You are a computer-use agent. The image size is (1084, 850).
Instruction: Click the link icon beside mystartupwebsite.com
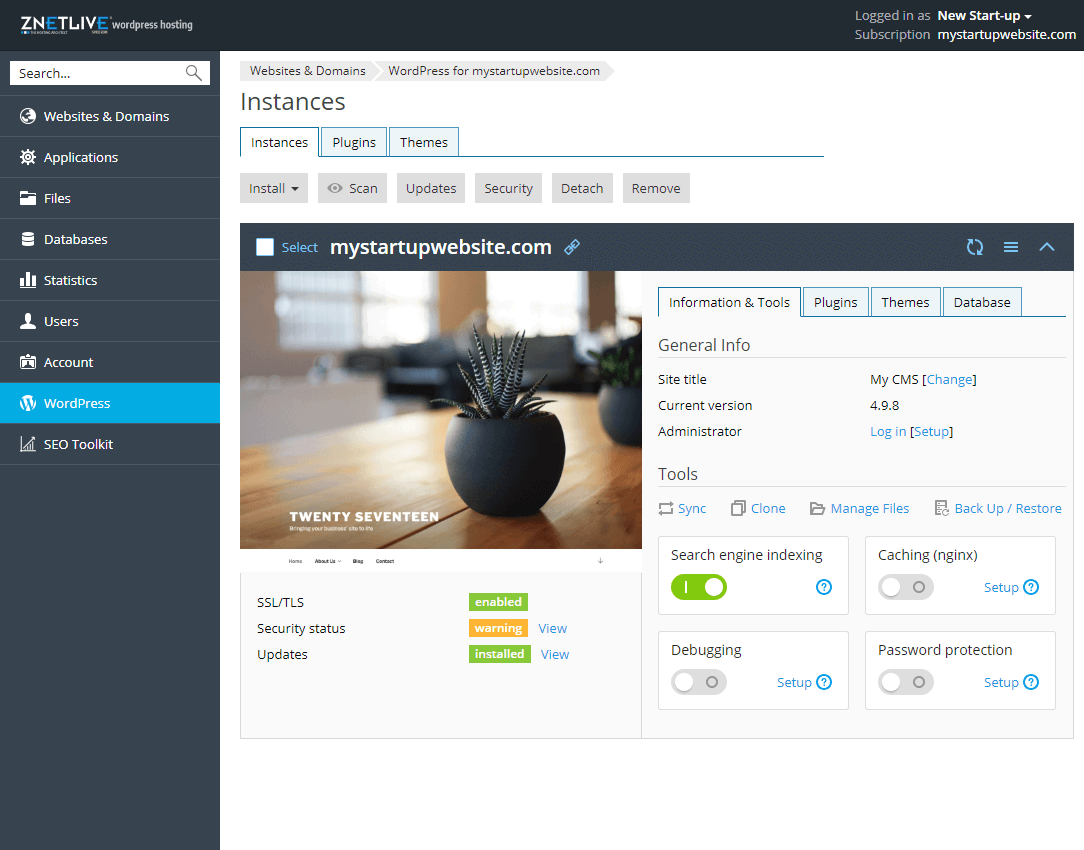572,247
